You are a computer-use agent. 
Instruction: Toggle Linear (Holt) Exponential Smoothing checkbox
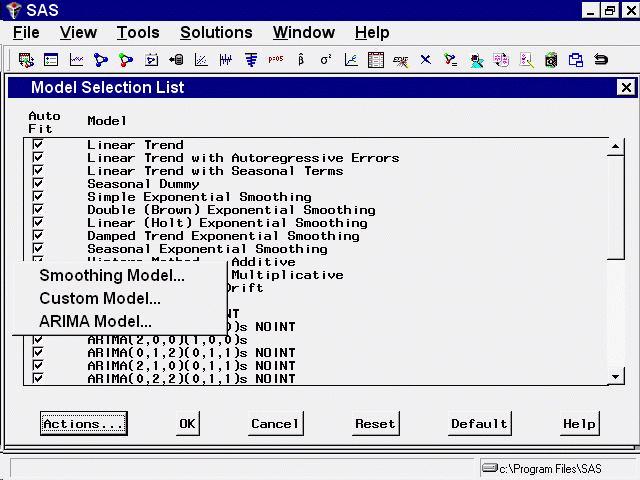pyautogui.click(x=38, y=223)
